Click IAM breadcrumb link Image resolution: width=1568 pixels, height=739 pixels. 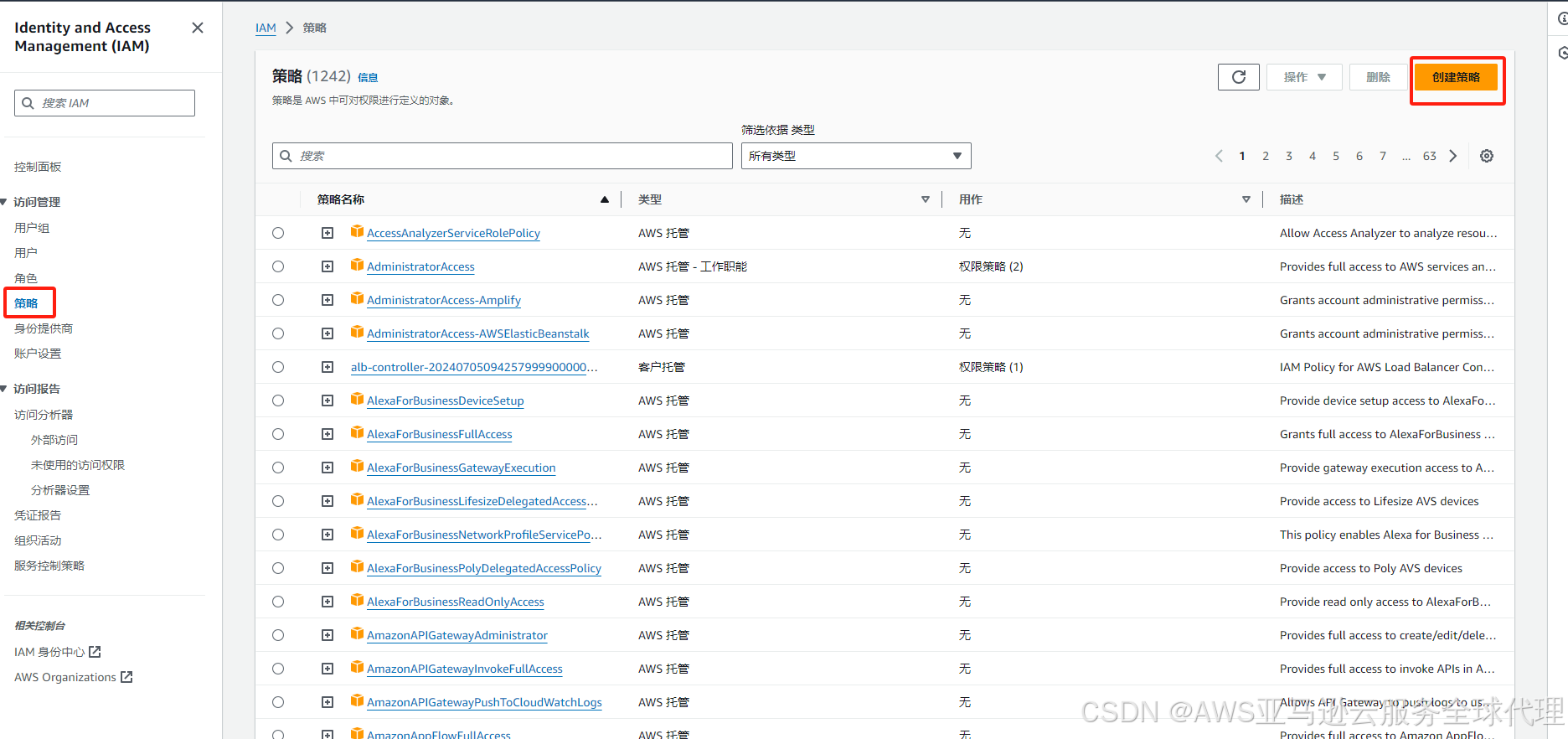tap(266, 28)
